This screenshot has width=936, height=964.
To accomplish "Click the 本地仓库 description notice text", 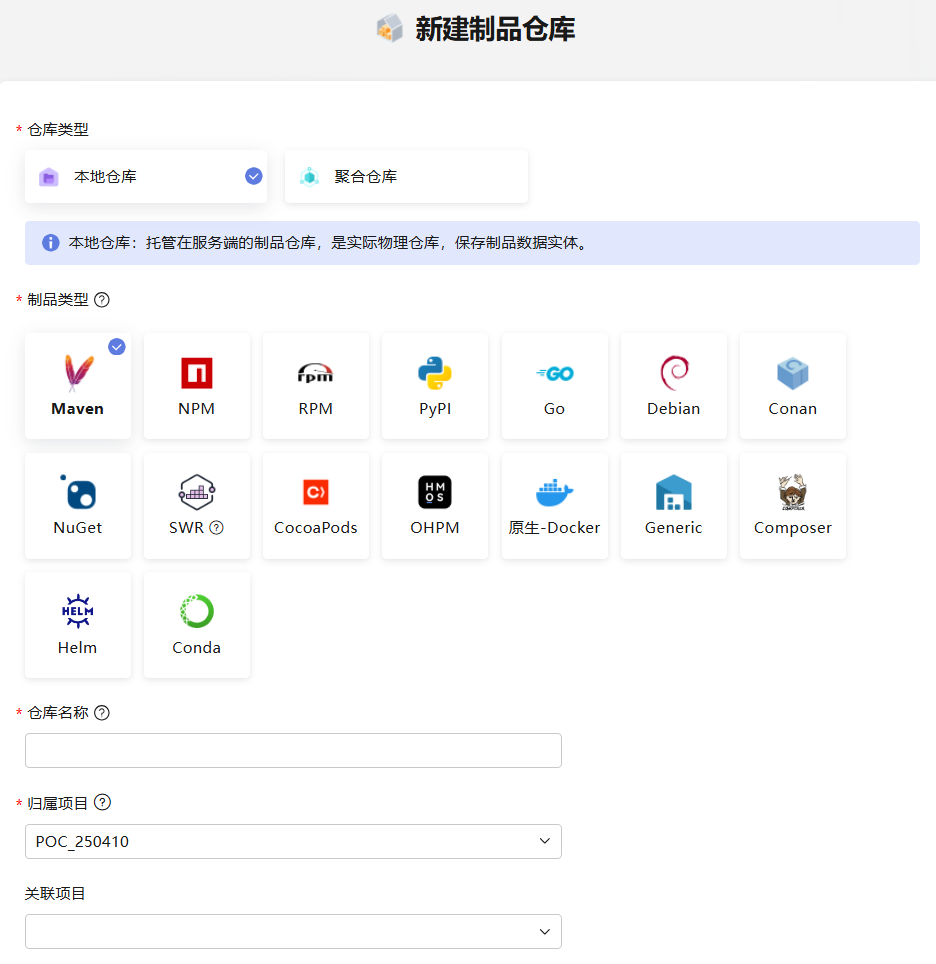I will pyautogui.click(x=330, y=243).
